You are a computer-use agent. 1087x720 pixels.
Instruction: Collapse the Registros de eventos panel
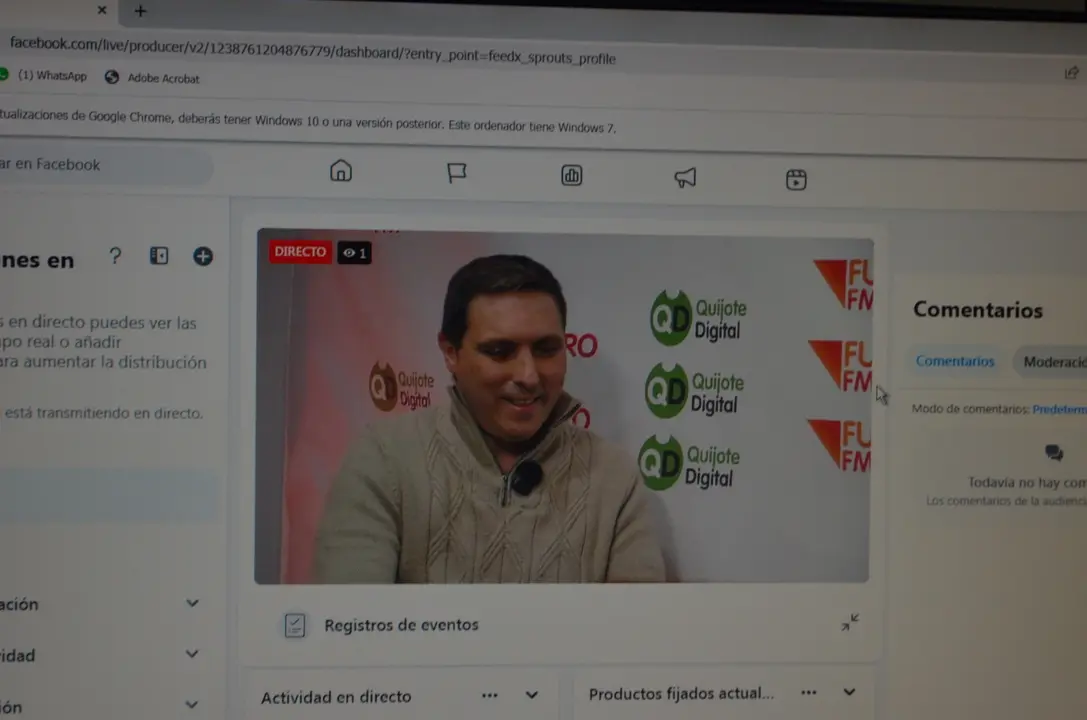850,622
